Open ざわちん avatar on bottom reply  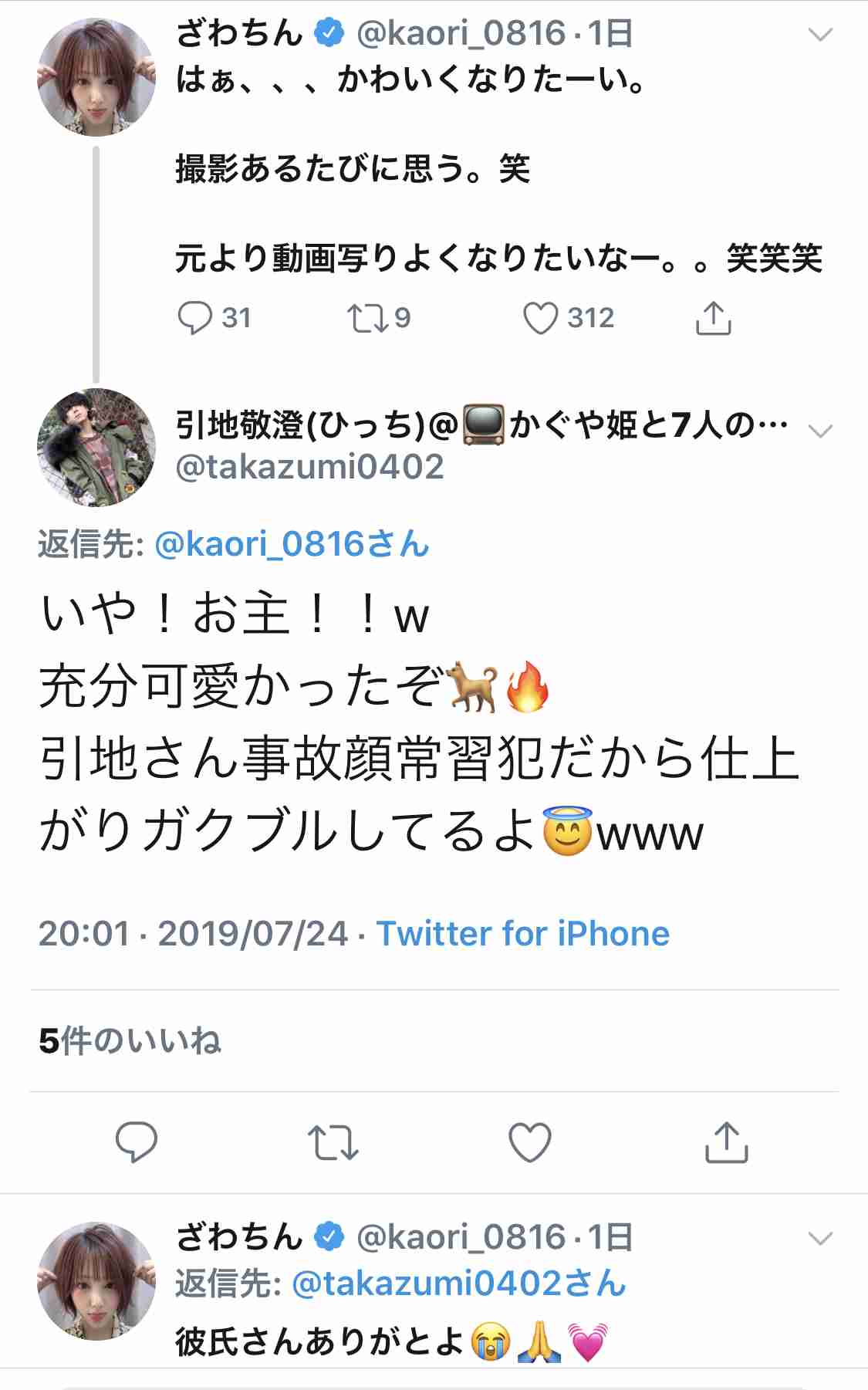pyautogui.click(x=96, y=1281)
